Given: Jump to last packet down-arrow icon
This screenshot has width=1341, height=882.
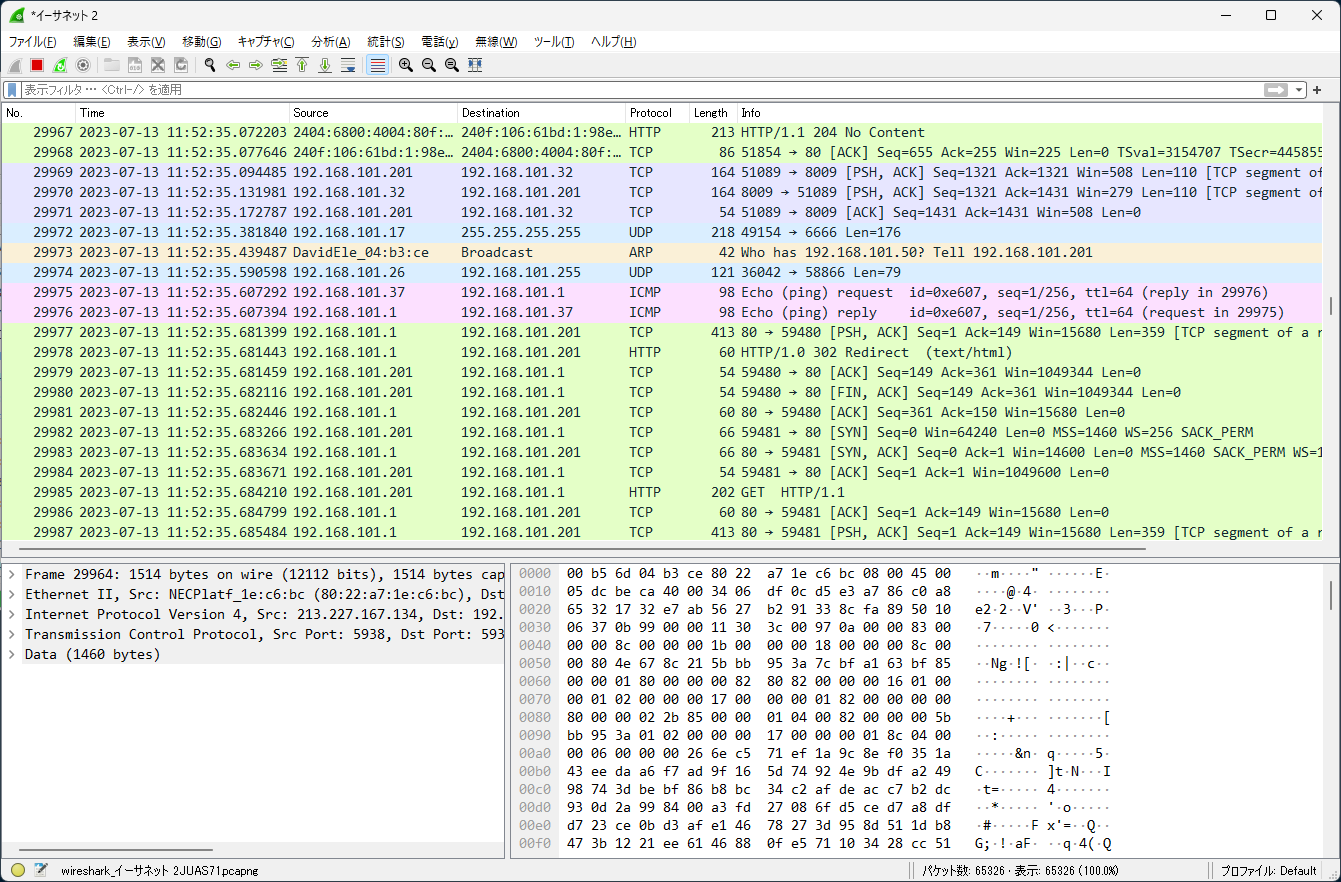Looking at the screenshot, I should point(325,65).
